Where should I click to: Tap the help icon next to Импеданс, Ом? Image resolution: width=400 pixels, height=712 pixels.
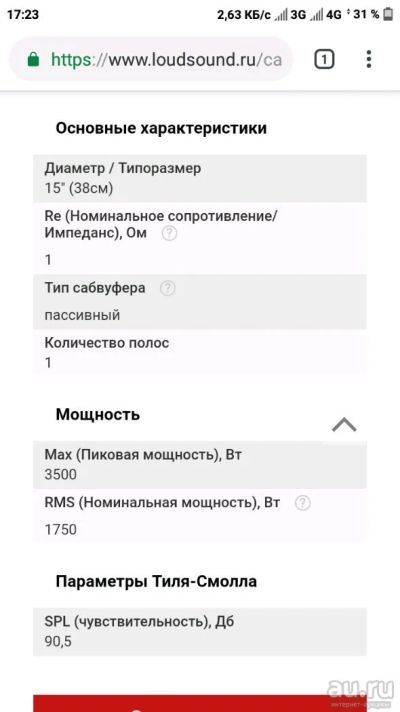click(x=169, y=234)
